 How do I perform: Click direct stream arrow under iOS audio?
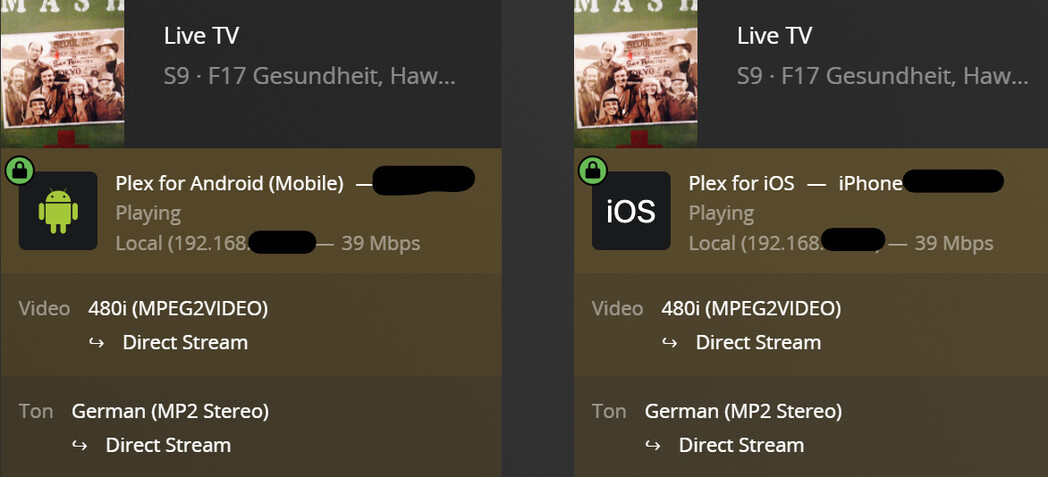[653, 446]
